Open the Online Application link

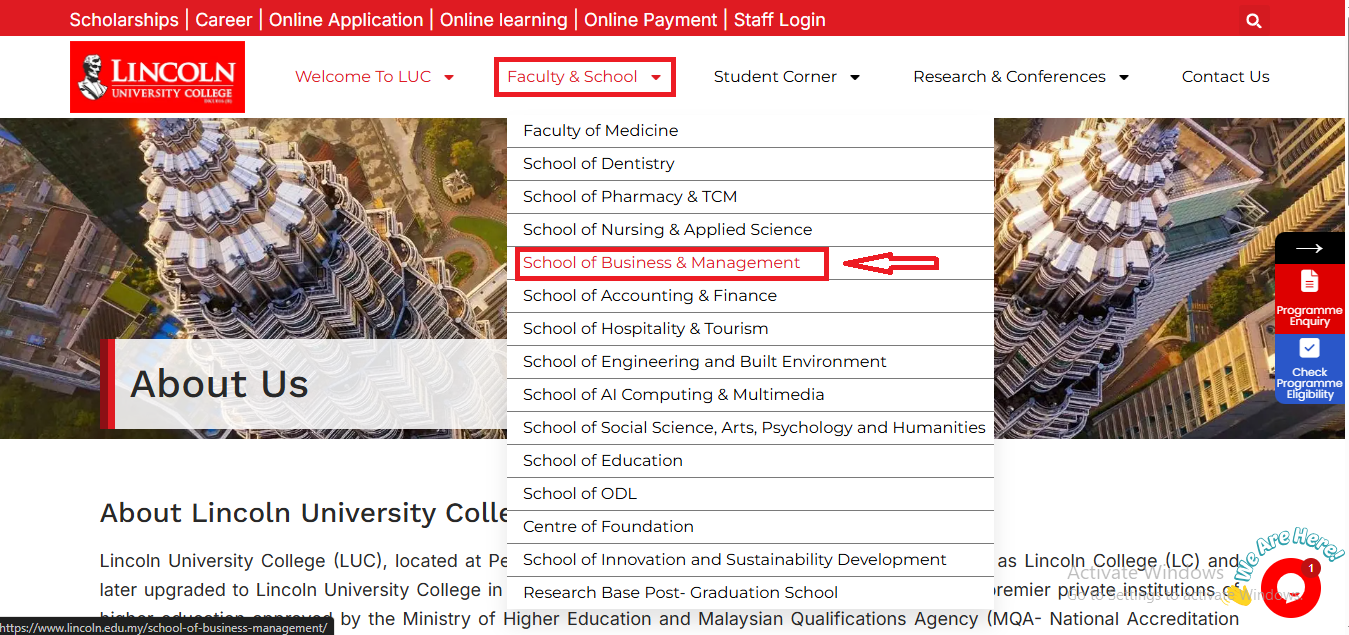tap(346, 20)
